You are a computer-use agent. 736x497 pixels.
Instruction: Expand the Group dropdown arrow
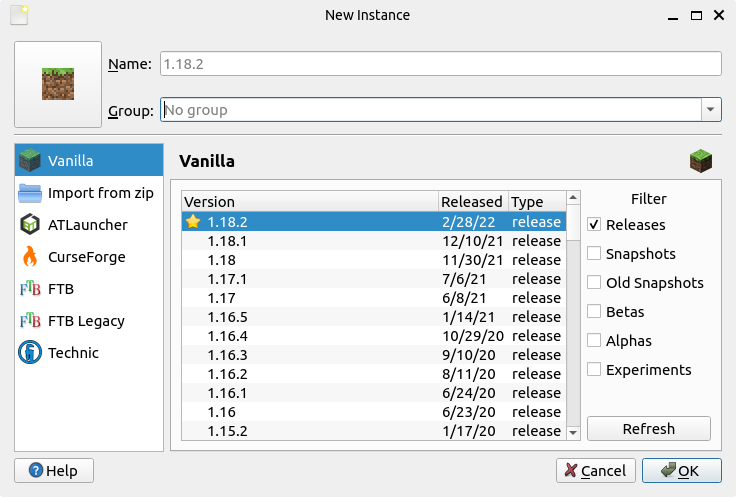(x=711, y=110)
